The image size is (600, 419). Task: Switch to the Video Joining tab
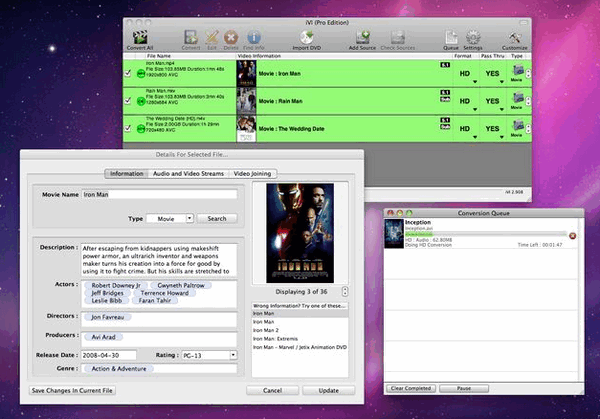click(251, 173)
